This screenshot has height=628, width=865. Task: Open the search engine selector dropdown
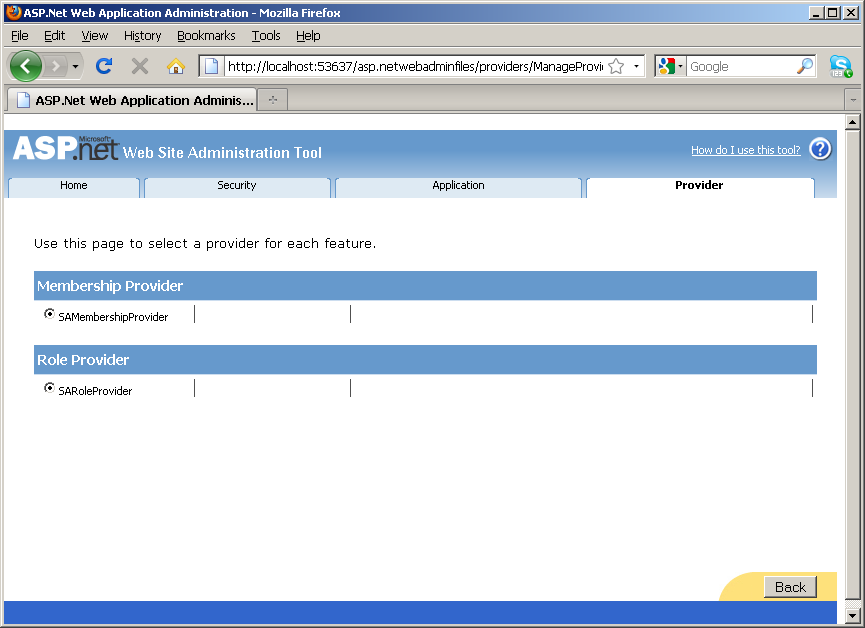680,66
